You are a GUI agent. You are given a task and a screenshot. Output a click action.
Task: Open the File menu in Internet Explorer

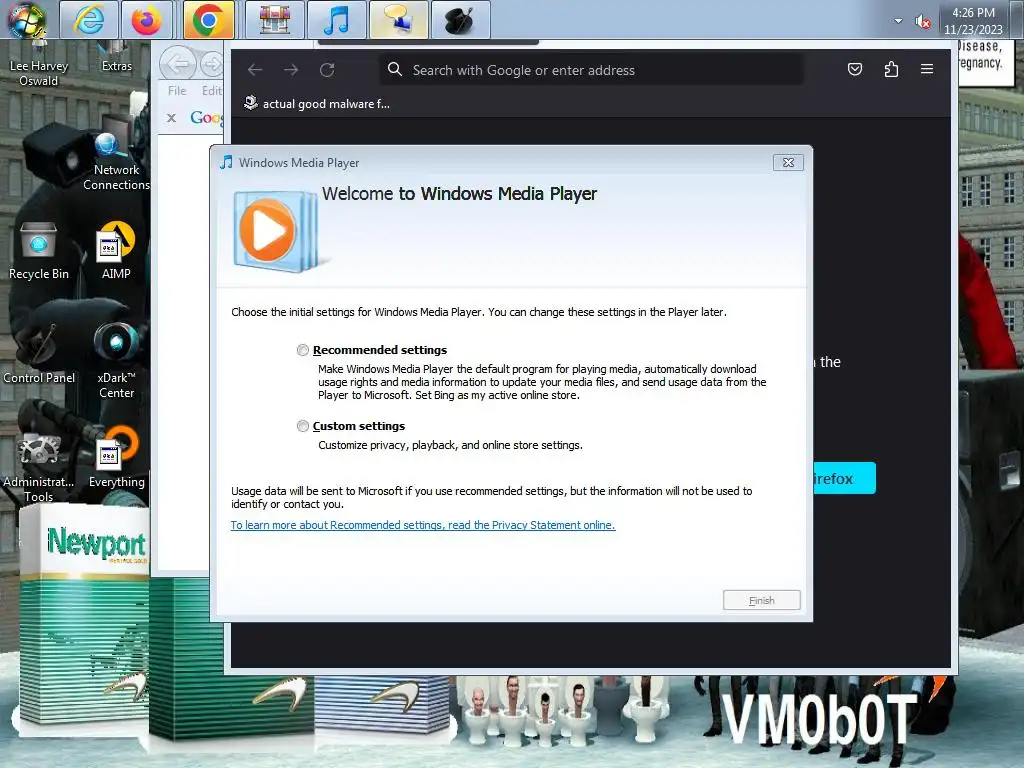tap(177, 91)
